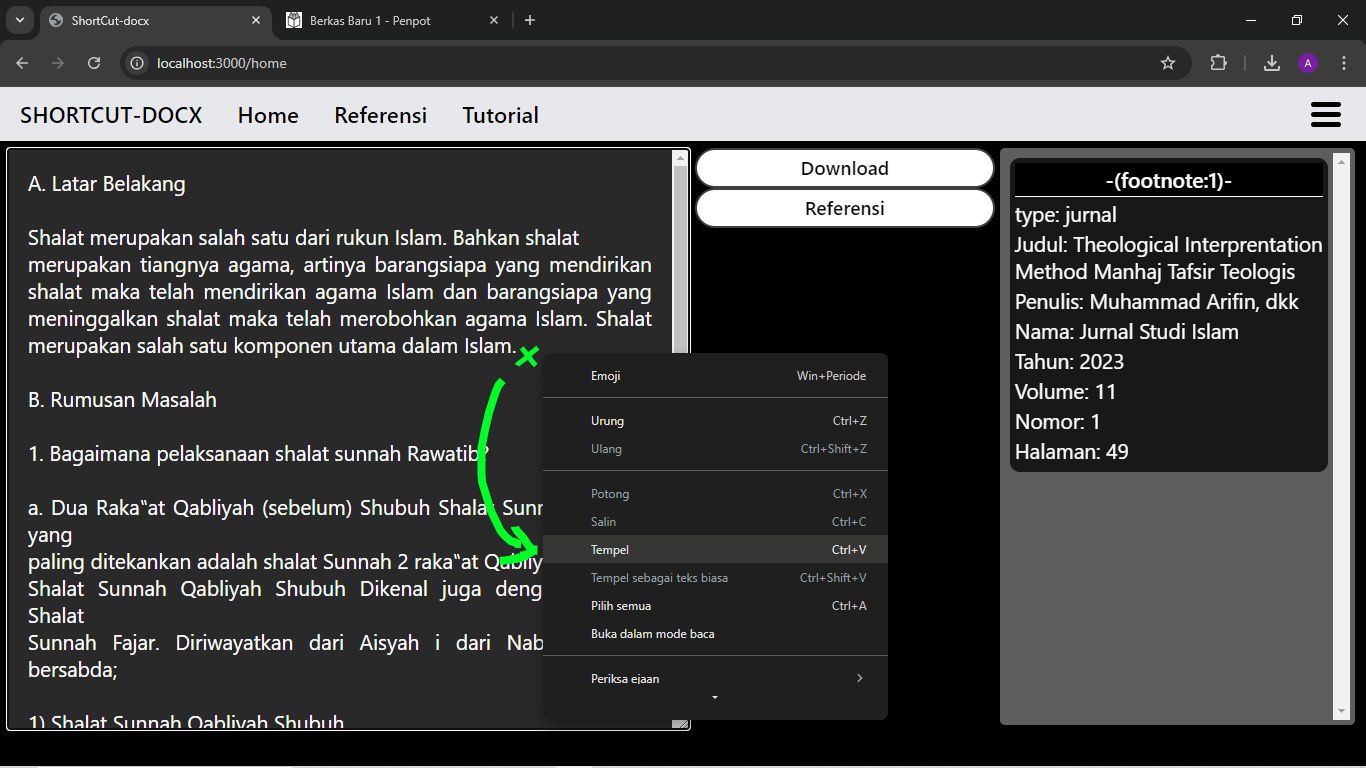Show more context menu items arrow
Viewport: 1366px width, 775px height.
715,697
